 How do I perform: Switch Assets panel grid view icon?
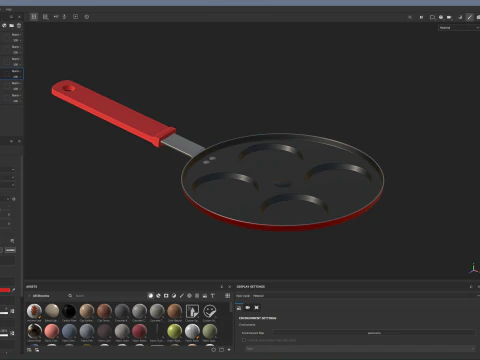(x=228, y=296)
